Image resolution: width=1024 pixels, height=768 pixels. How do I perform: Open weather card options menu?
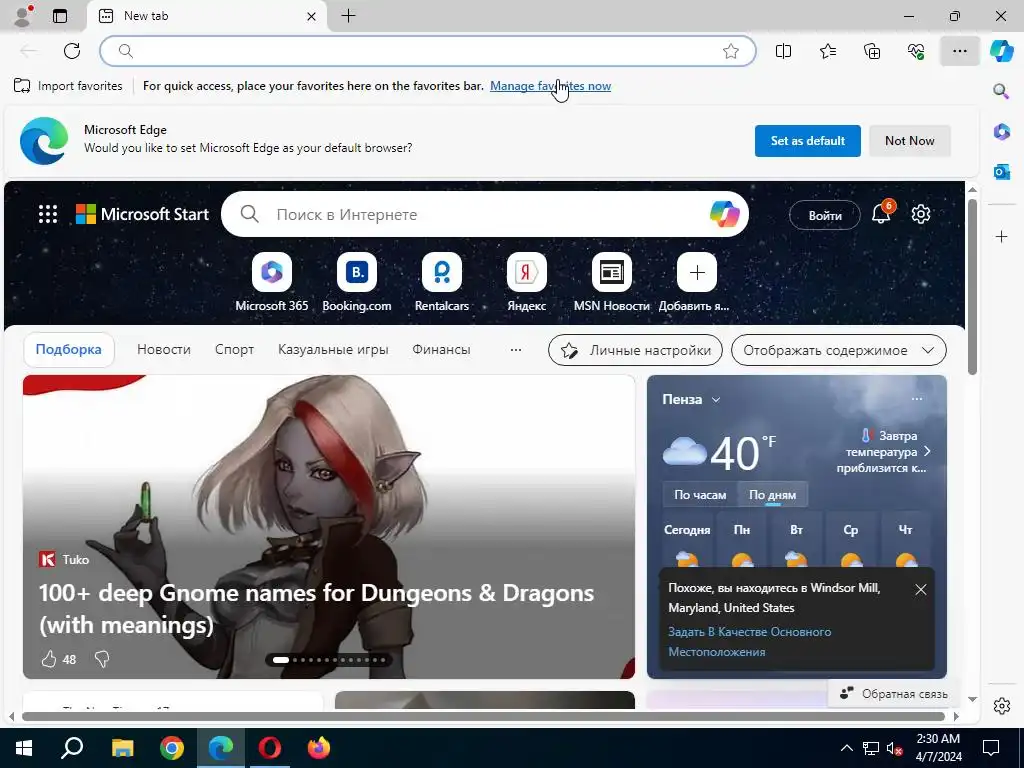click(x=917, y=399)
